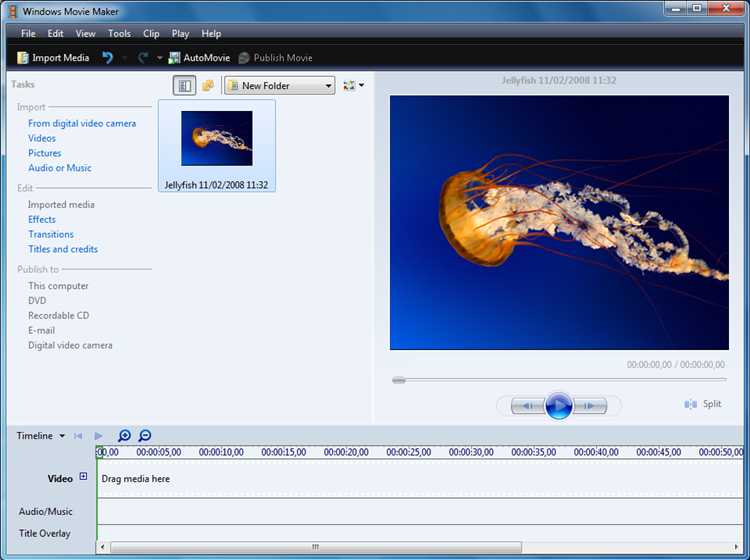
Task: Click Publish Movie in the toolbar
Action: (276, 58)
